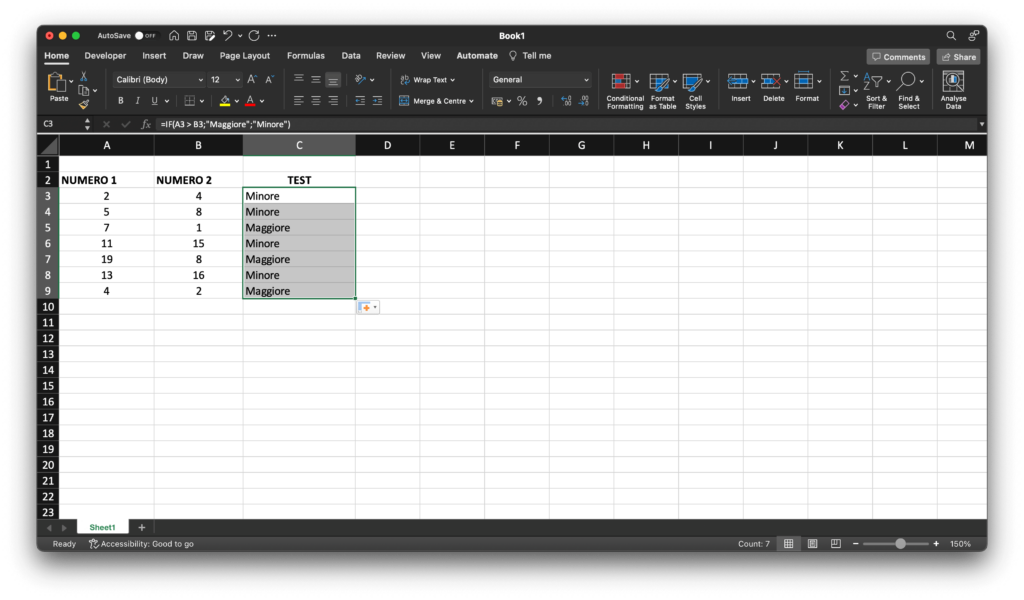Toggle align text left

point(298,101)
